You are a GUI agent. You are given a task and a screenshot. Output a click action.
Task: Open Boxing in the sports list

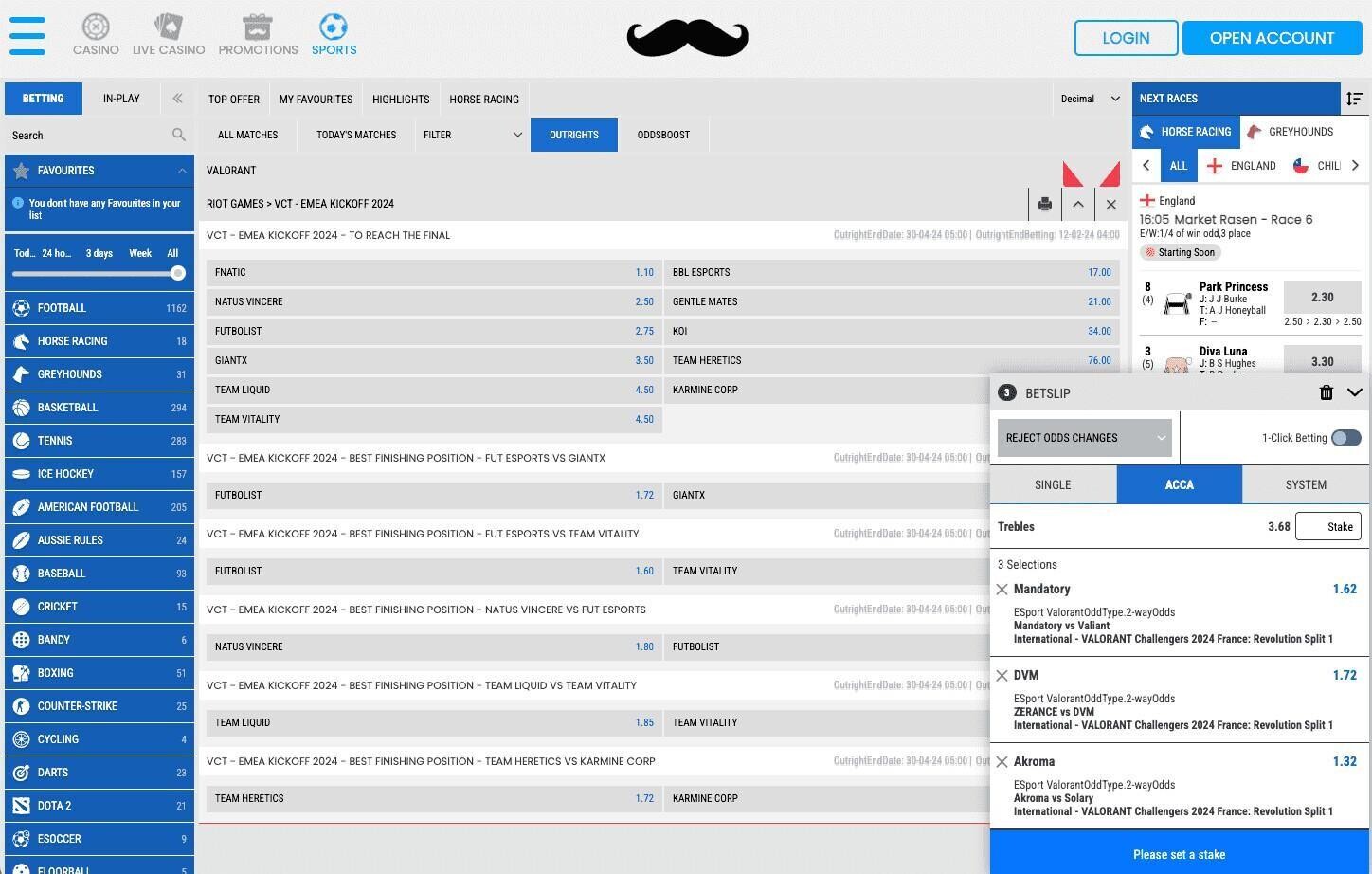(99, 673)
